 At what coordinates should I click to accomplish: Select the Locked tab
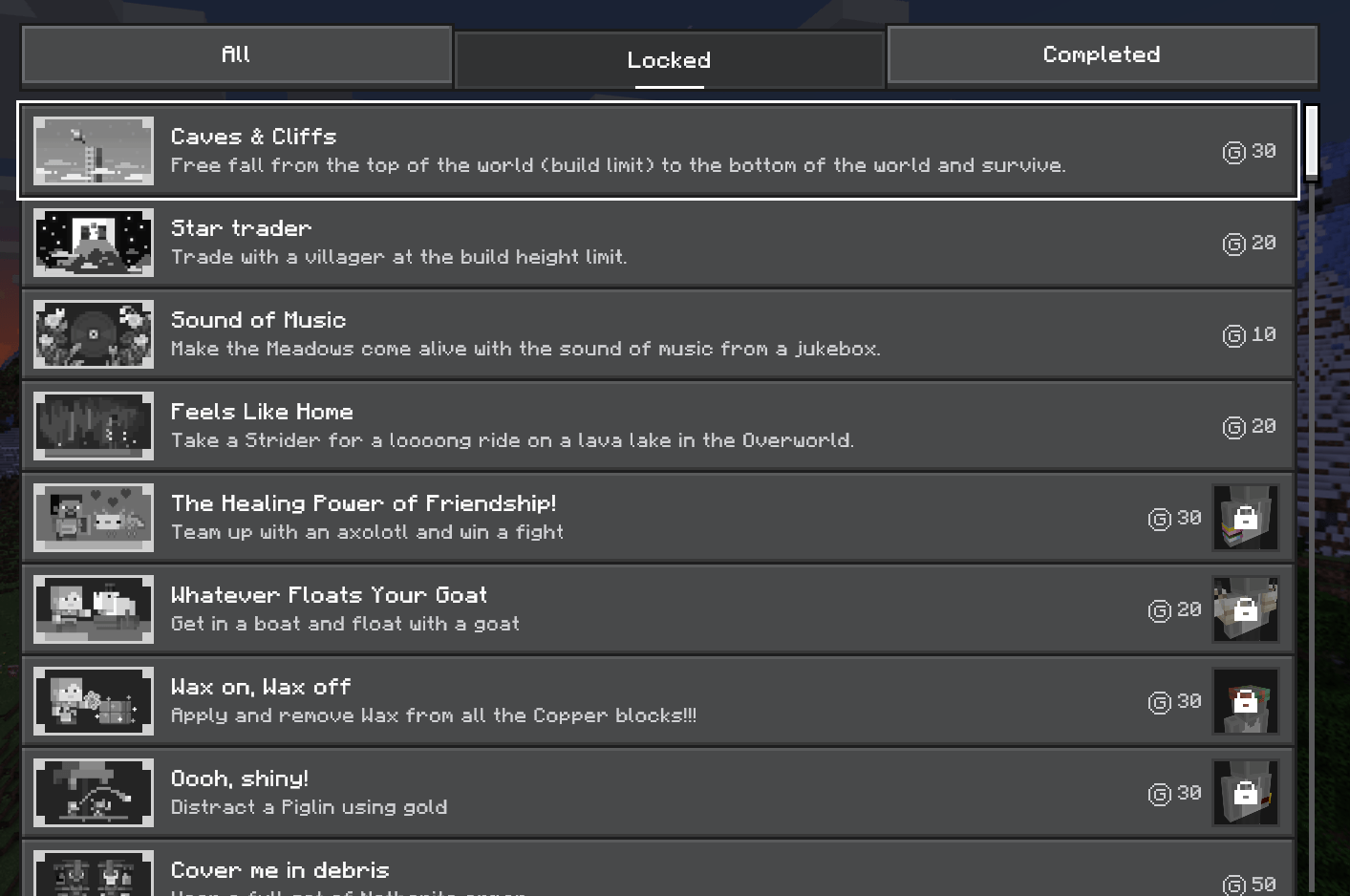[x=669, y=60]
